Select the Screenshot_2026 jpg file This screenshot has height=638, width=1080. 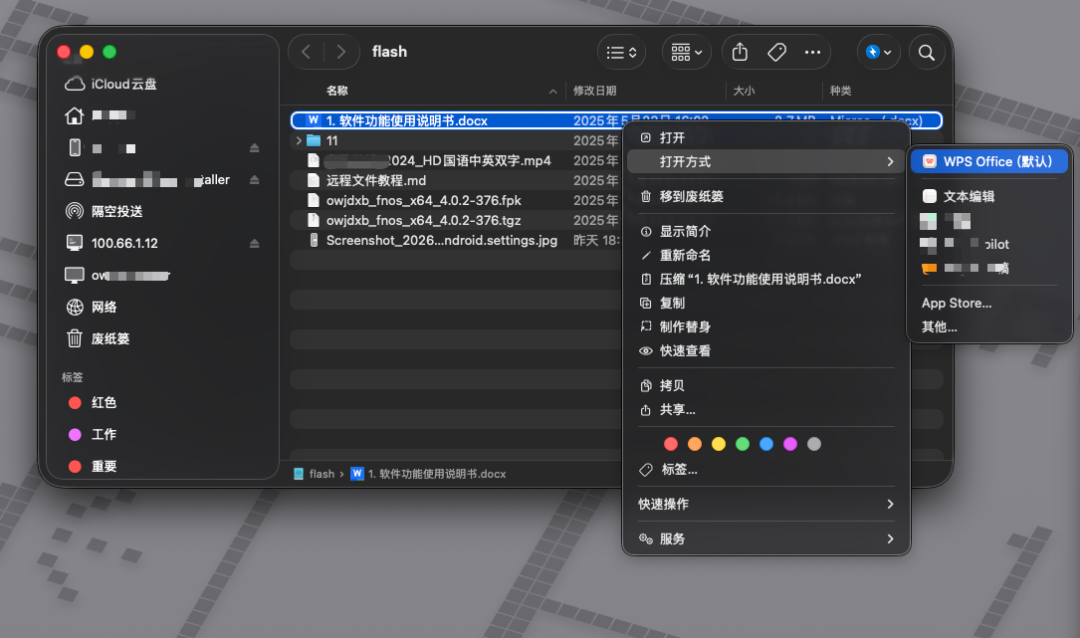pyautogui.click(x=442, y=240)
